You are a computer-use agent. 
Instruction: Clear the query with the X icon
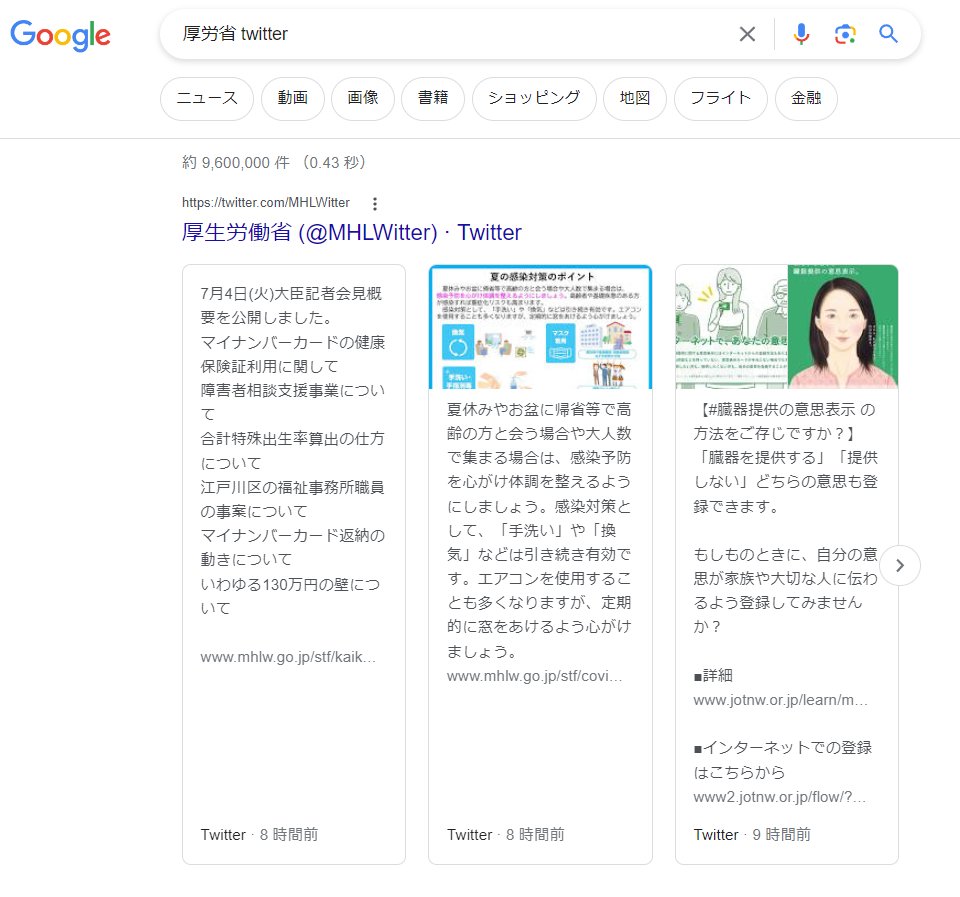(747, 33)
